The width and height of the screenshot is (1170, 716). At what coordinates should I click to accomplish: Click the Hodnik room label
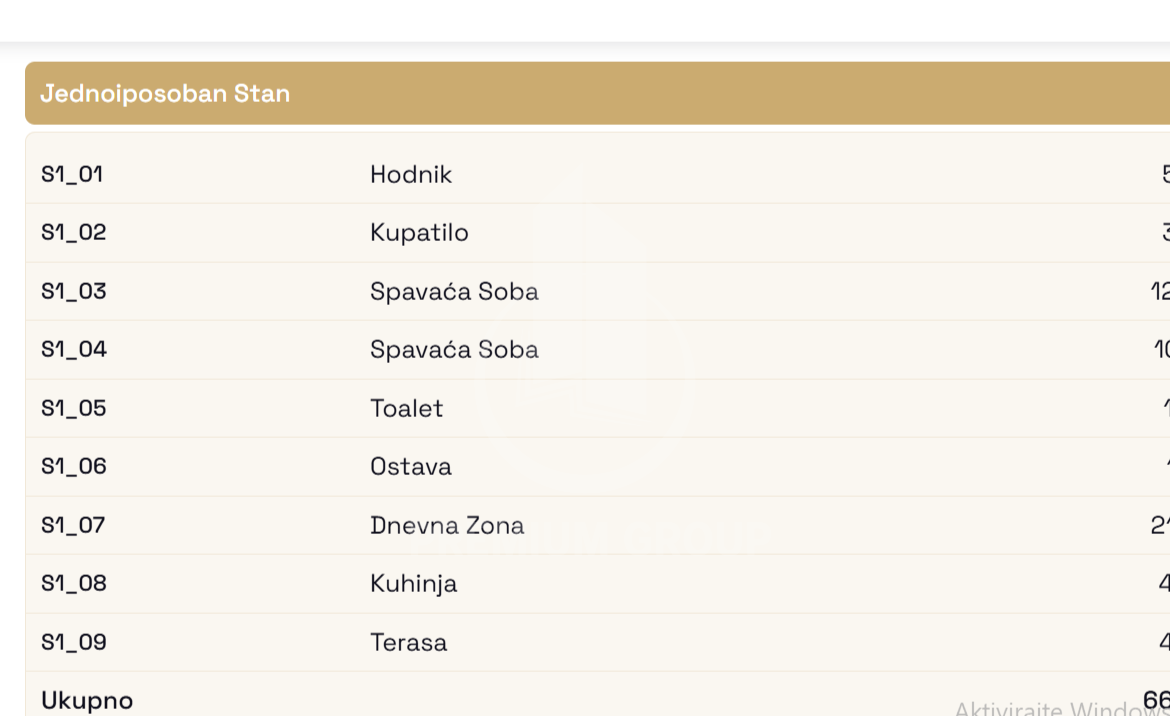click(411, 175)
